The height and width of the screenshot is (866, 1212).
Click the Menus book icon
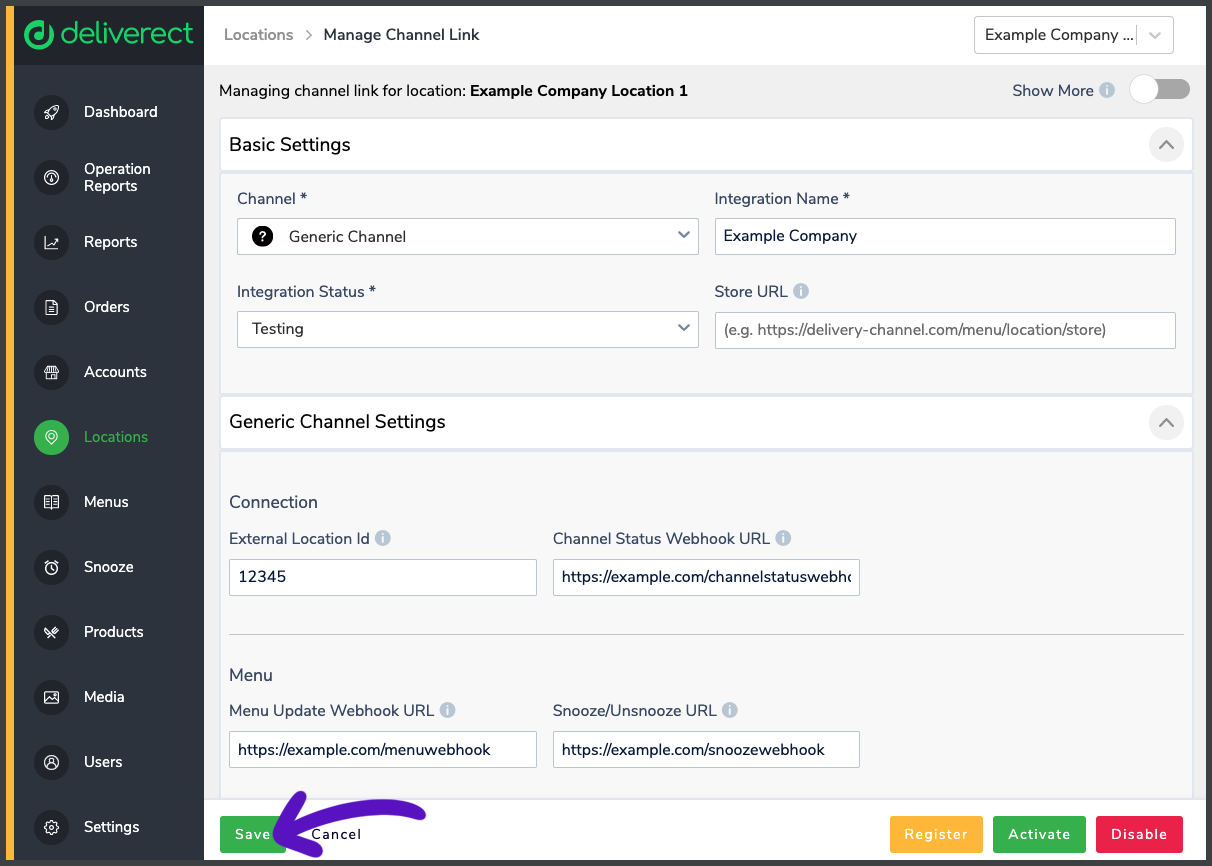[51, 502]
